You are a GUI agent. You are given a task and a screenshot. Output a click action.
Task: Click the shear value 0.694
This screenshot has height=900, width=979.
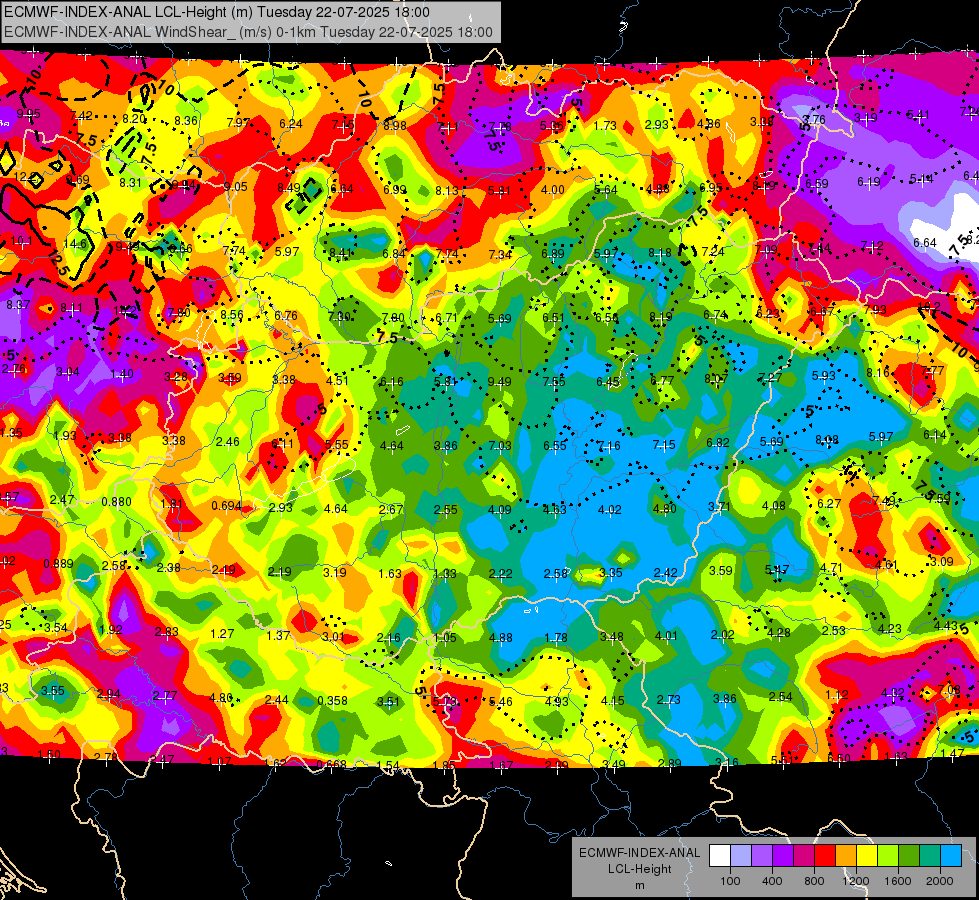click(226, 505)
